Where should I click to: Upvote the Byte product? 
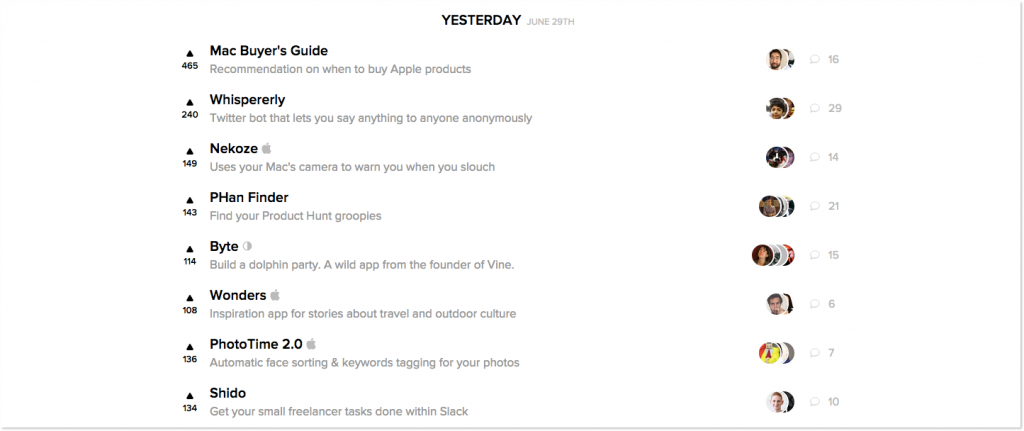click(x=190, y=249)
